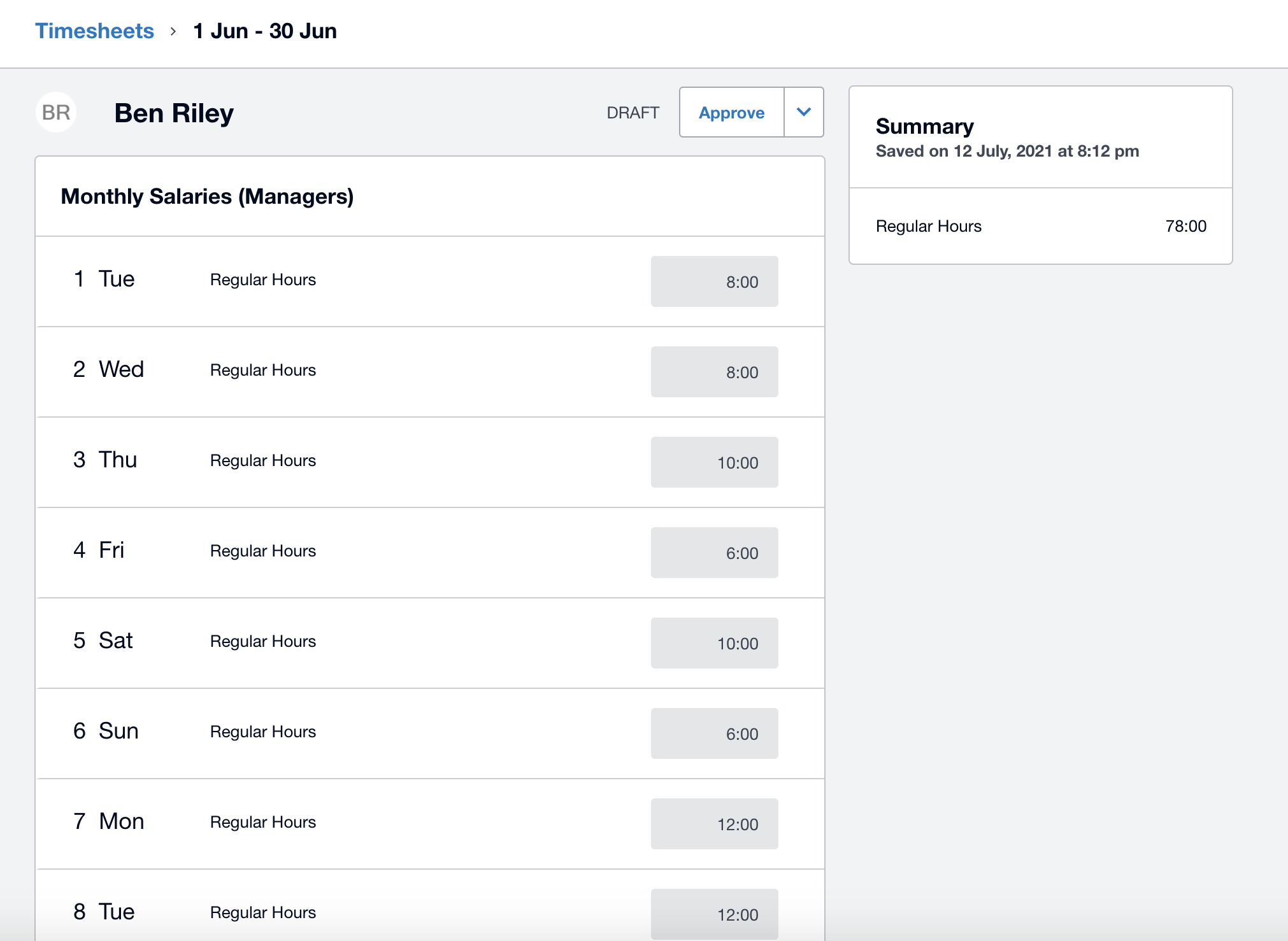
Task: Open the Approve dropdown arrow
Action: click(x=803, y=113)
